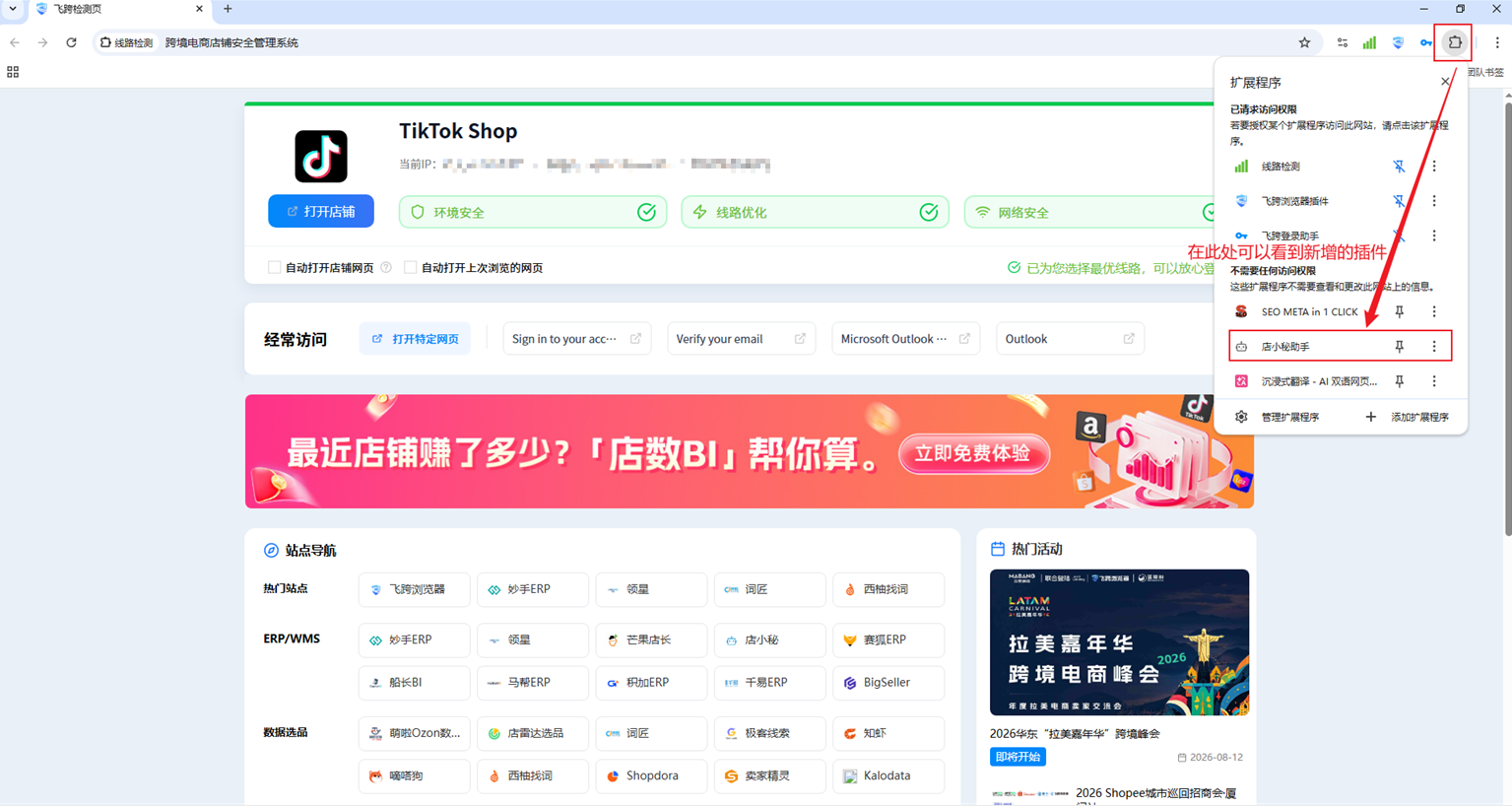
Task: Open 'Verify your email' shortcut
Action: click(741, 339)
